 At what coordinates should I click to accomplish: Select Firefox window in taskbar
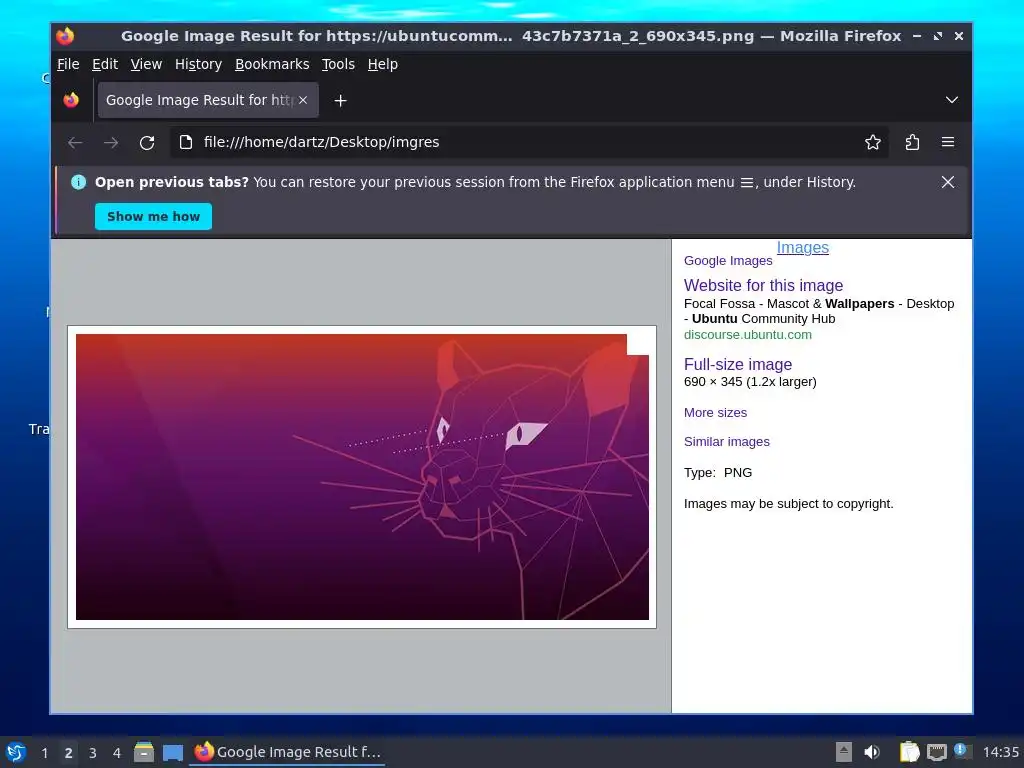pyautogui.click(x=287, y=752)
